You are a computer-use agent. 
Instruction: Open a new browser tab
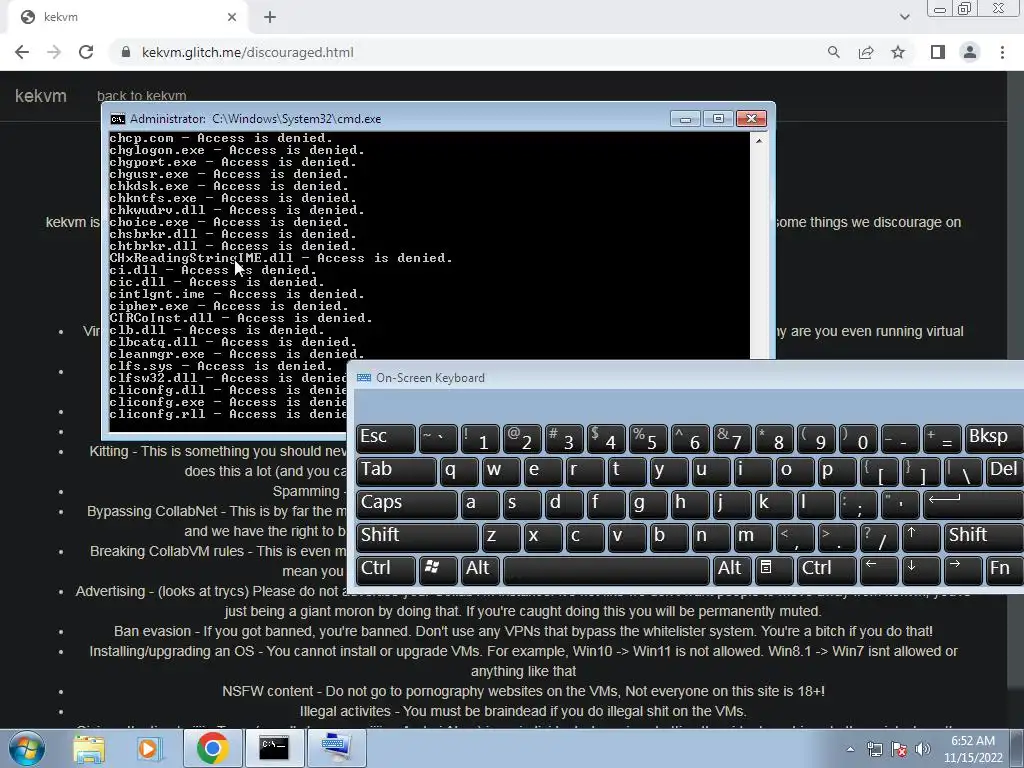pos(270,17)
